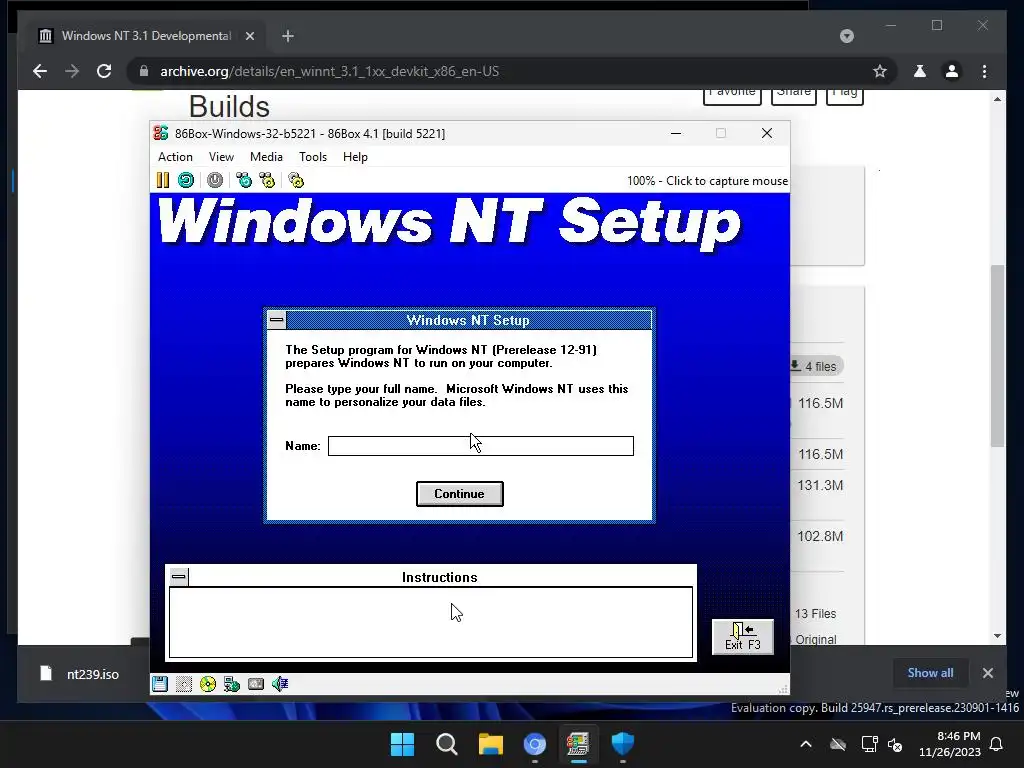Click the network computer icon in status bar
Image resolution: width=1024 pixels, height=768 pixels.
232,684
